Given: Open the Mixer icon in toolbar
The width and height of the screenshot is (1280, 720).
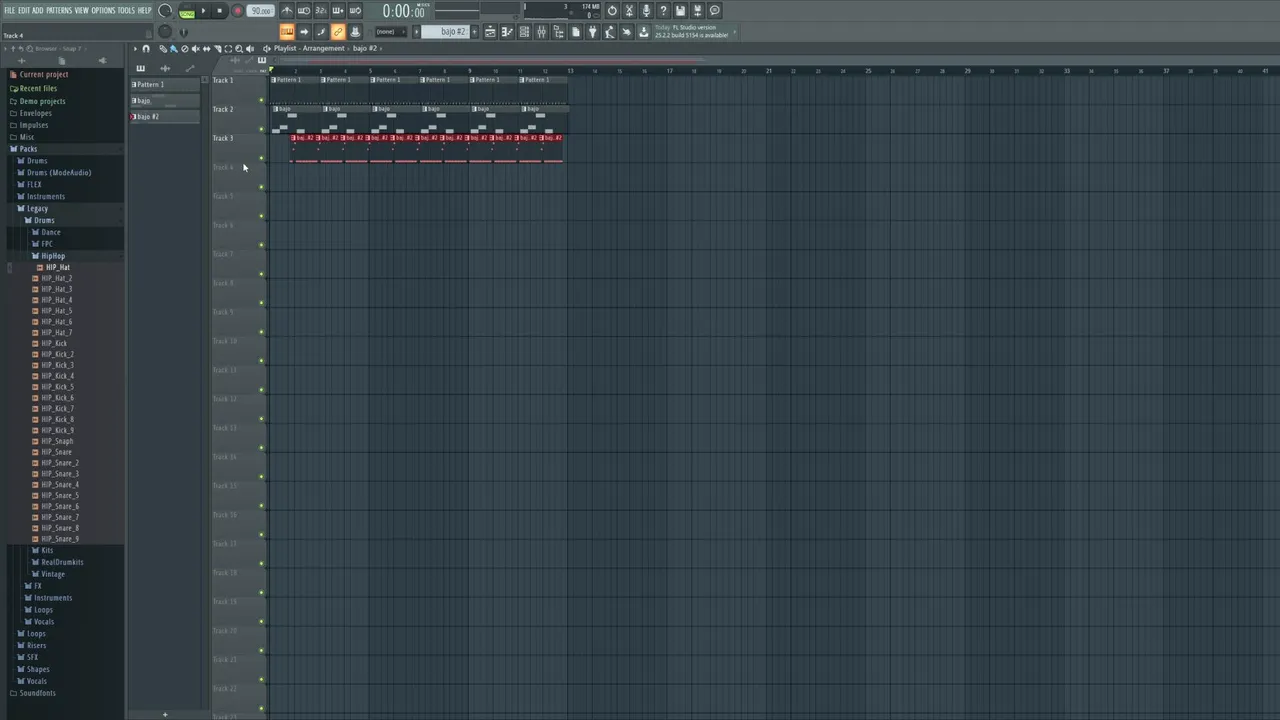Looking at the screenshot, I should click(541, 32).
